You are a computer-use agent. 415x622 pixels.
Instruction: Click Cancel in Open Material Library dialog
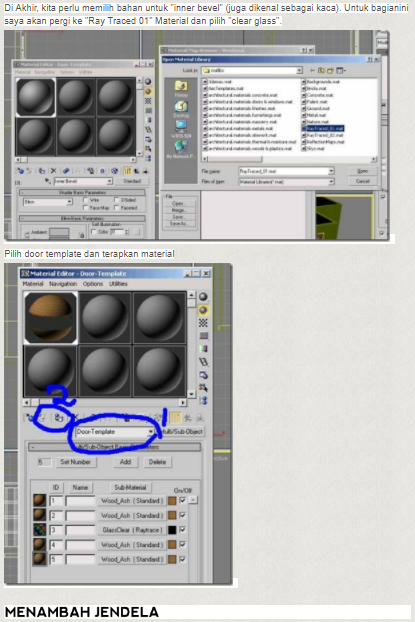362,181
